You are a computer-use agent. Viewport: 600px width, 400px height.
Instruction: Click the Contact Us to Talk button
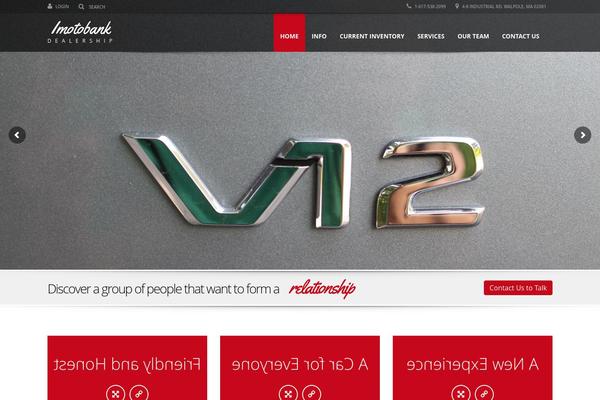coord(518,288)
